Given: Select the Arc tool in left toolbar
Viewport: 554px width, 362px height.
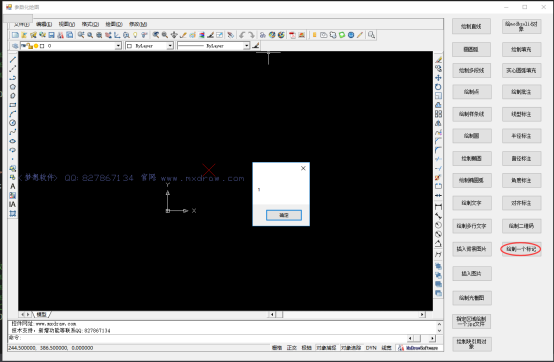Looking at the screenshot, I should (x=13, y=114).
